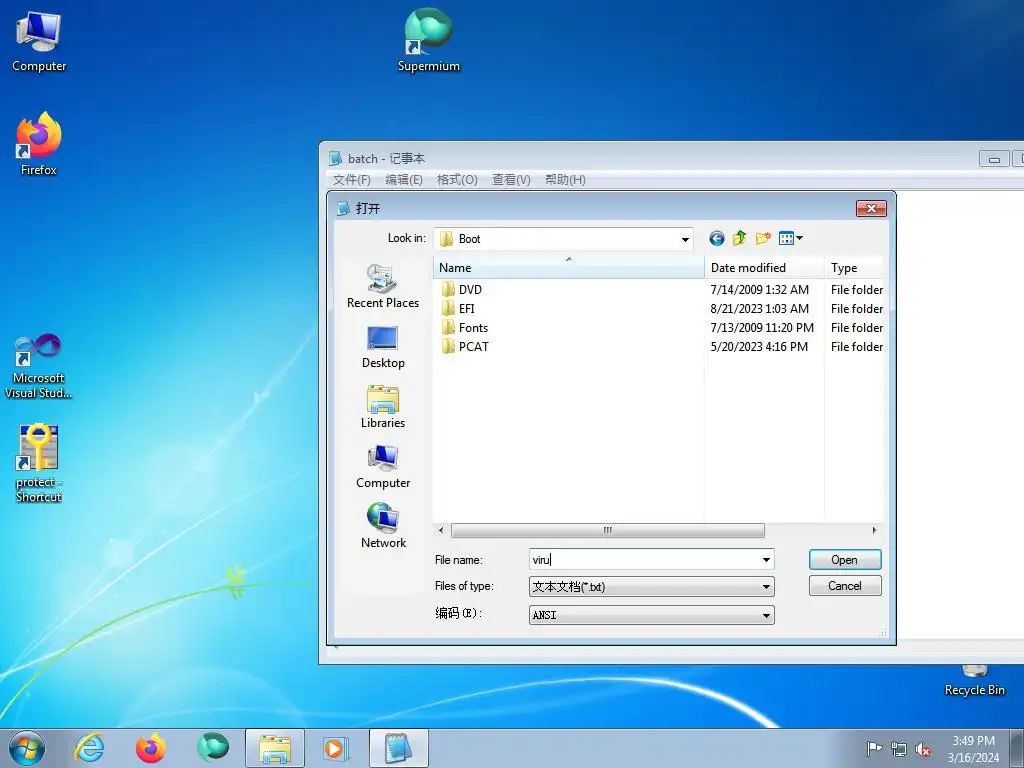Image resolution: width=1024 pixels, height=768 pixels.
Task: Launch Firefox from taskbar
Action: 150,748
